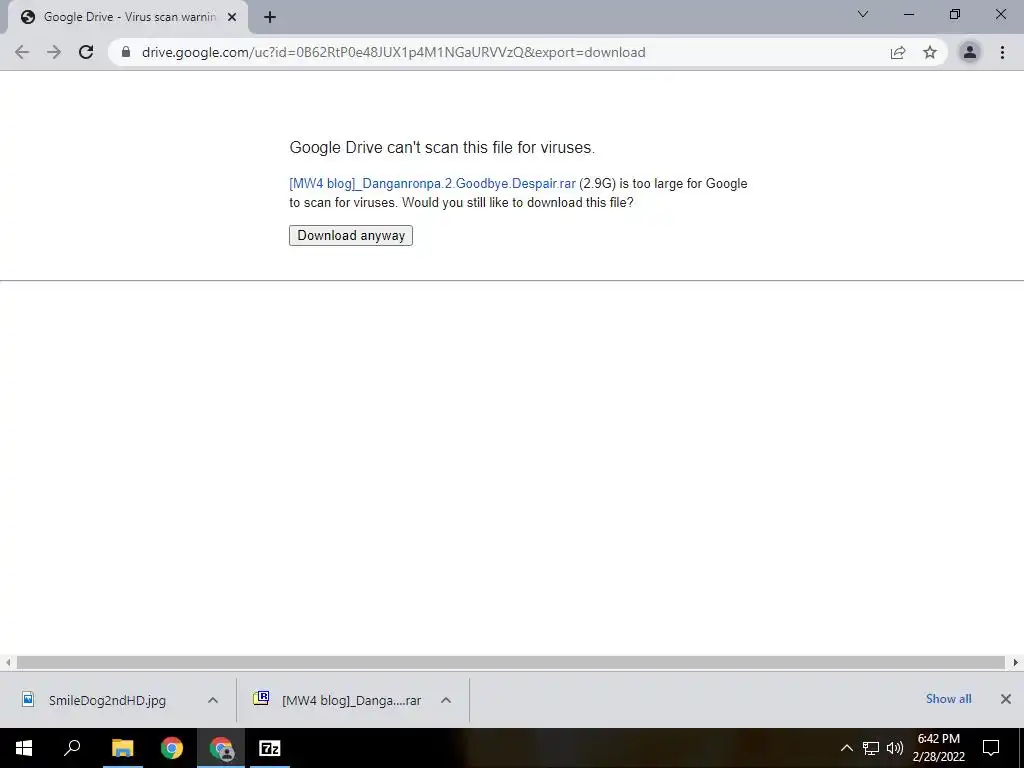The image size is (1024, 768).
Task: Close the Google Drive virus scan tab
Action: (232, 18)
